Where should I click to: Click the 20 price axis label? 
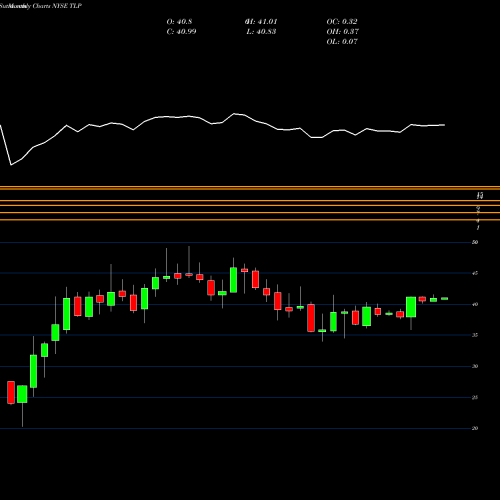[x=475, y=428]
